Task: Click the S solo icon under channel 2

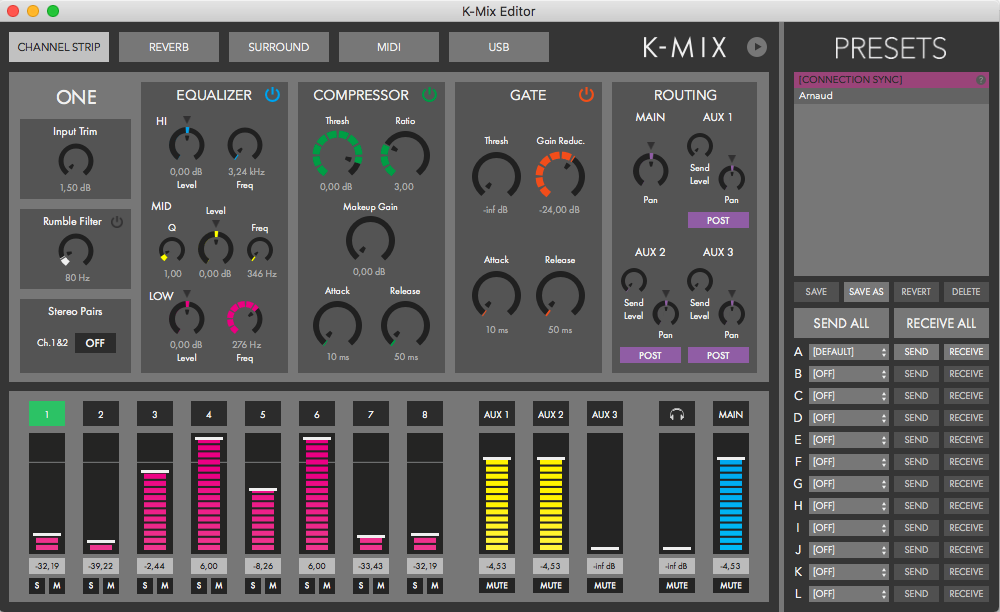Action: click(91, 585)
